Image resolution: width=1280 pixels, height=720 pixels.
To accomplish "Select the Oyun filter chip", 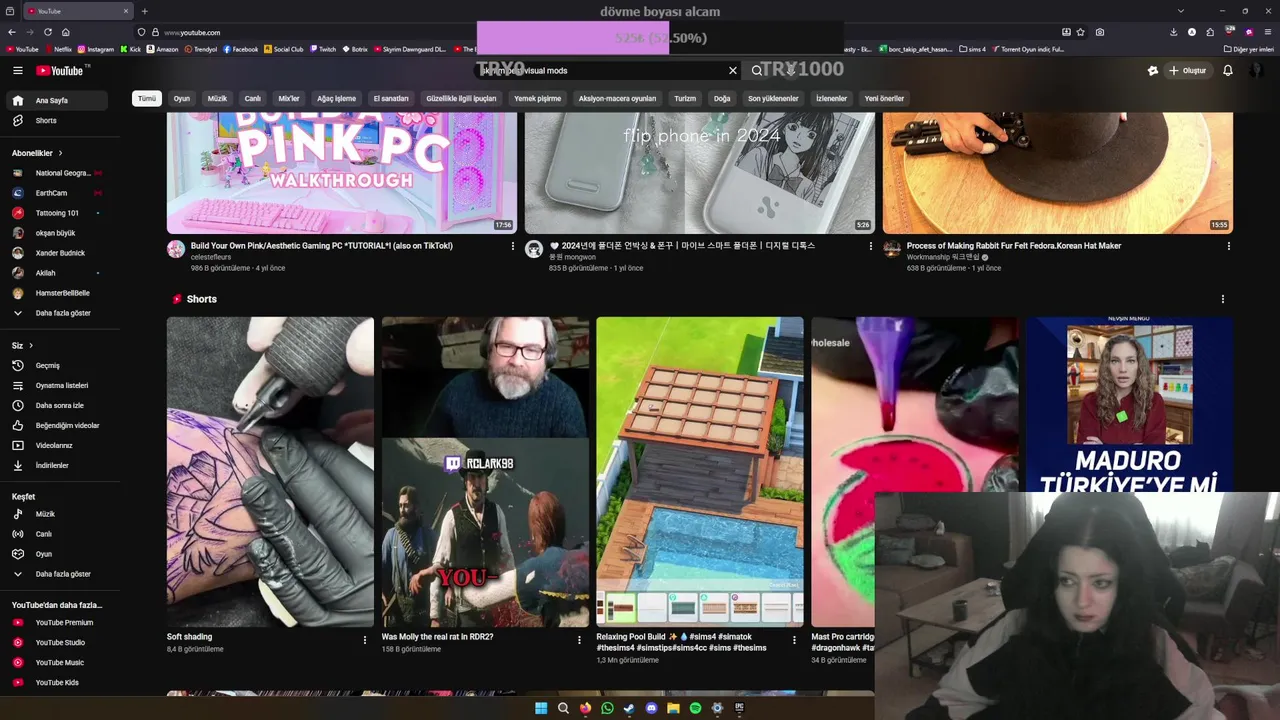I will coord(182,99).
